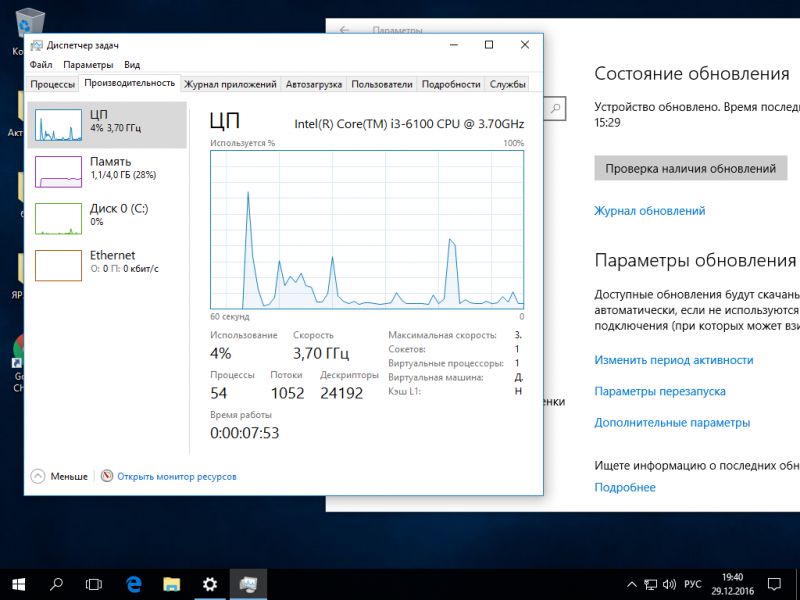Open Дополнительные параметры link in Settings

[672, 422]
